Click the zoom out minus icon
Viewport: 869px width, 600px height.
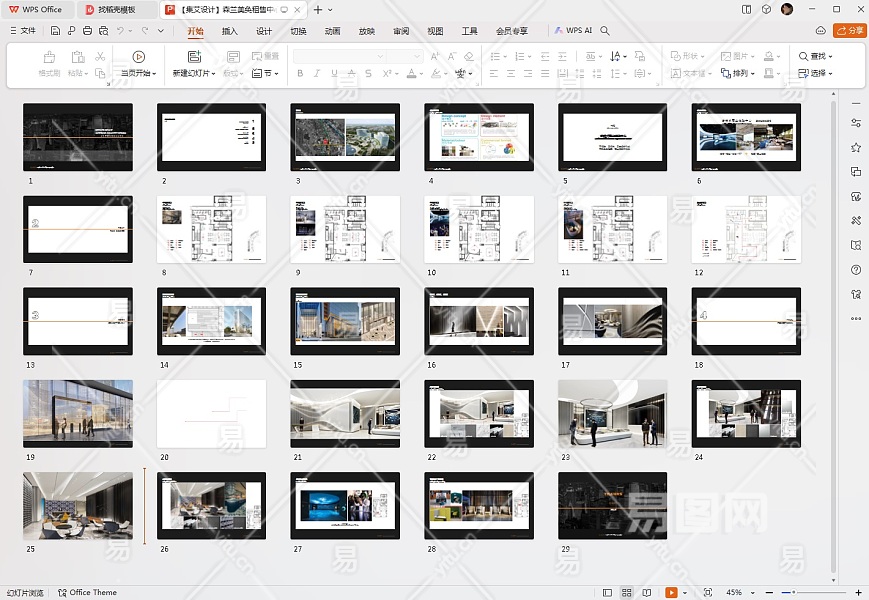[770, 592]
